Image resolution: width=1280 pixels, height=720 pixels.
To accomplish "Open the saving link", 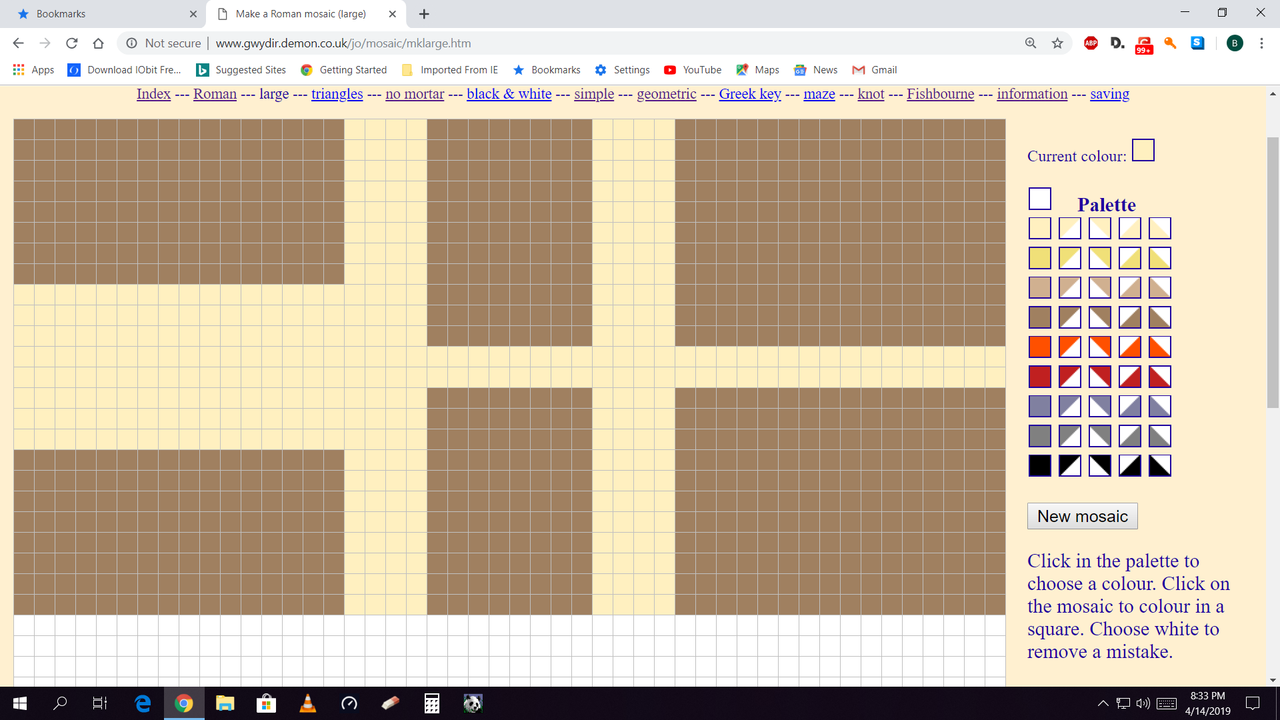I will tap(1110, 94).
